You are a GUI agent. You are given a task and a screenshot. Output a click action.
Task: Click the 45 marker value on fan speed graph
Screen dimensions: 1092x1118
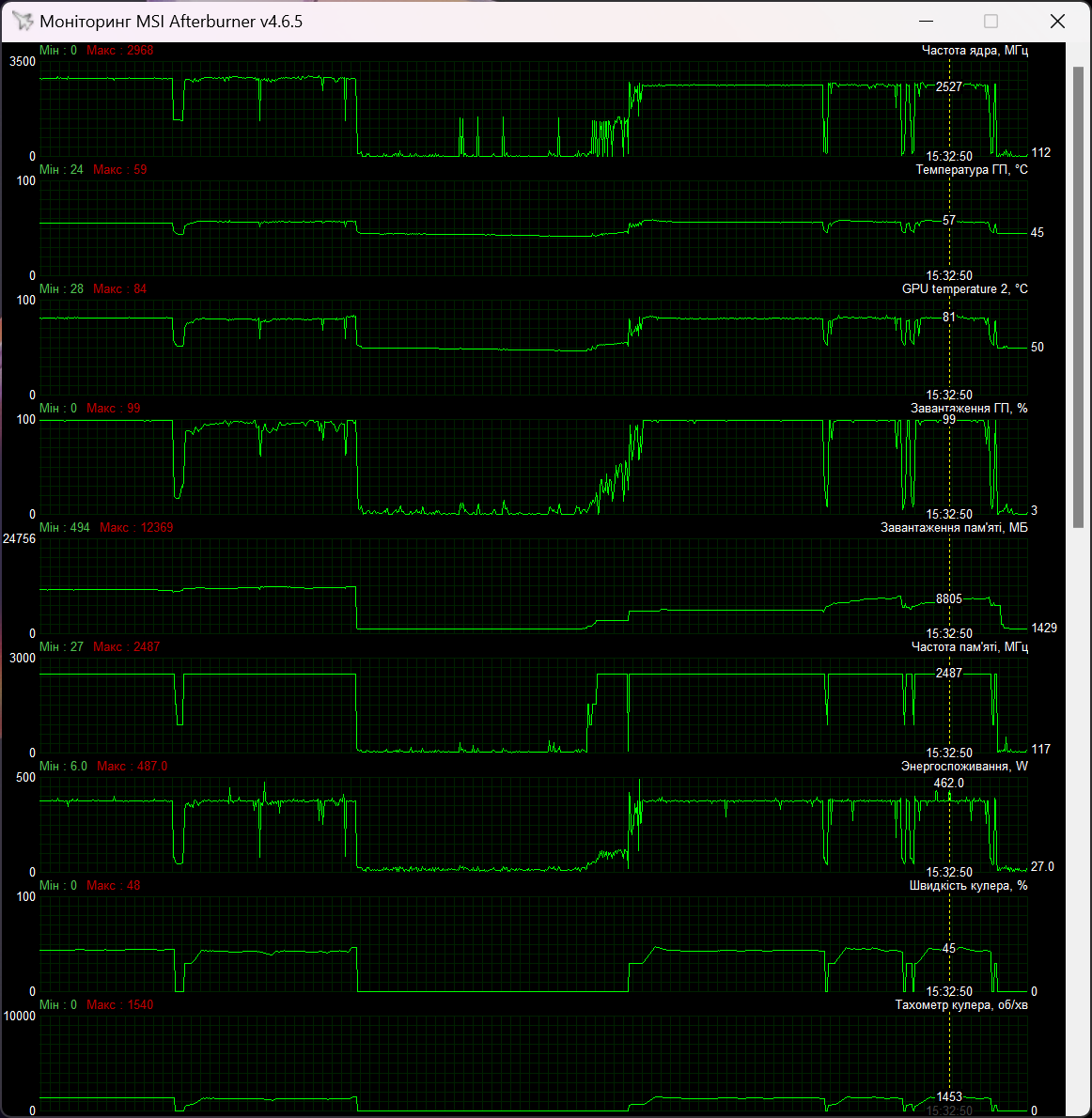coord(948,948)
